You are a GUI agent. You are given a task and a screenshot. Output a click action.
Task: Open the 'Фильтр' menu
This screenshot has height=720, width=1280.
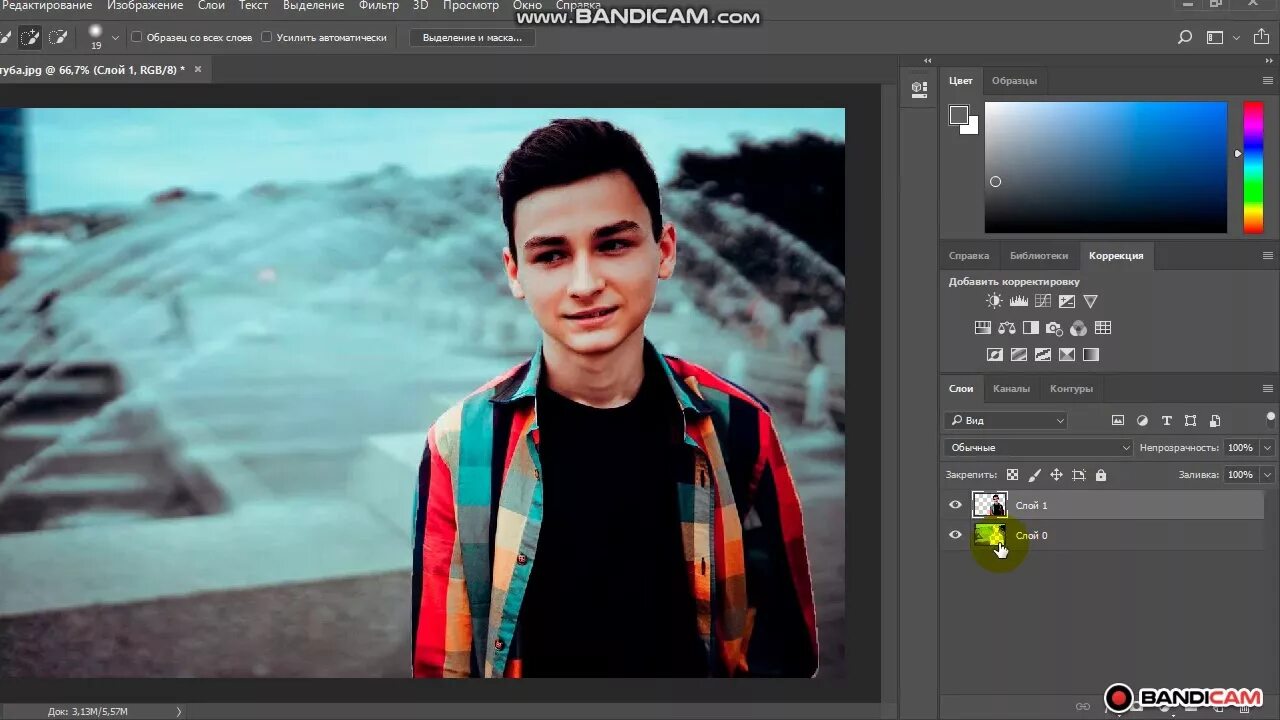pos(379,6)
